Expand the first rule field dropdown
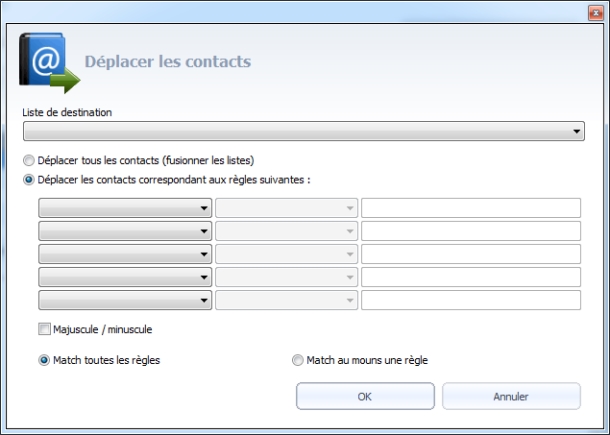This screenshot has width=610, height=435. [x=125, y=208]
